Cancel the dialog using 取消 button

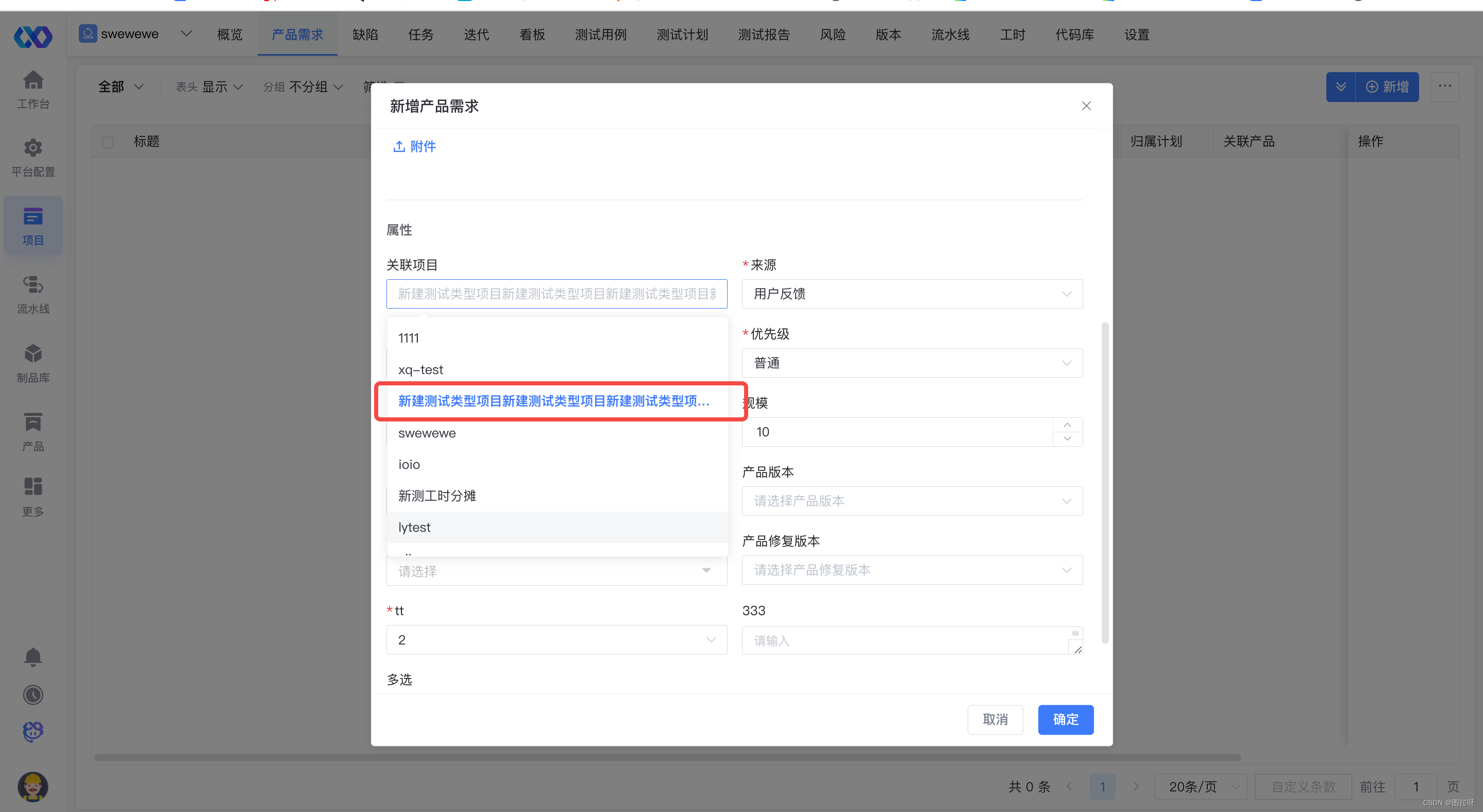996,719
